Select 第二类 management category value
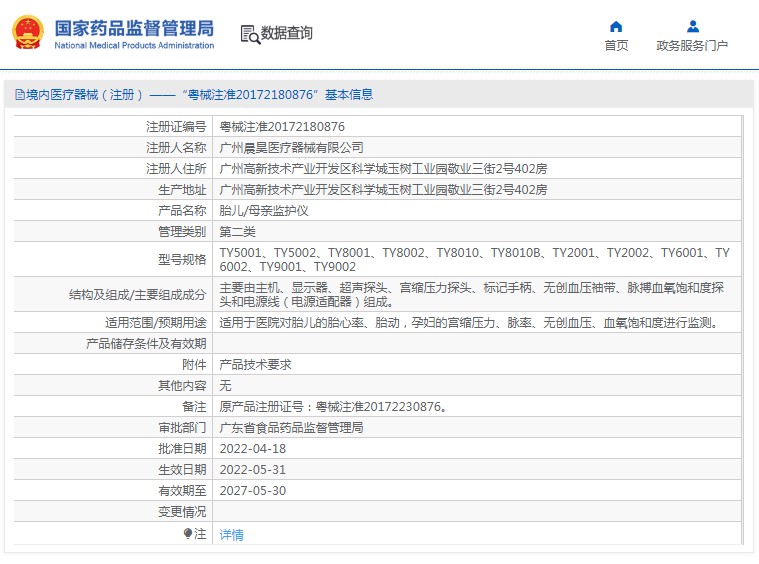This screenshot has height=564, width=759. [237, 231]
